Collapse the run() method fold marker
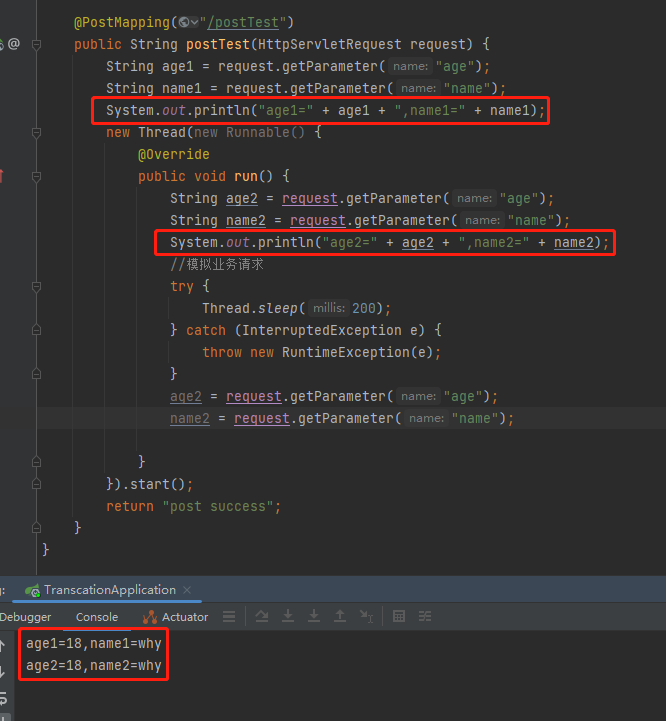Viewport: 666px width, 721px height. click(36, 176)
